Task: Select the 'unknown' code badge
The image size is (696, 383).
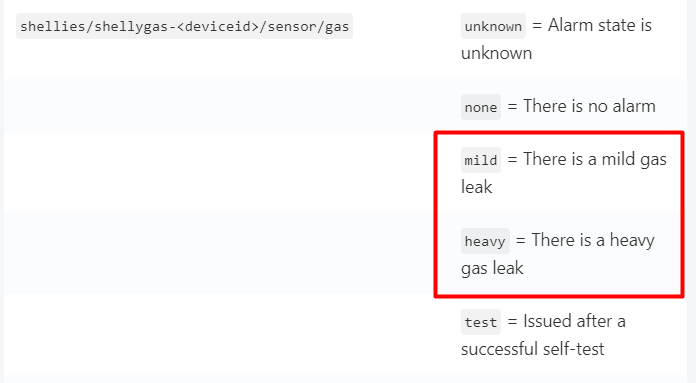Action: (493, 26)
